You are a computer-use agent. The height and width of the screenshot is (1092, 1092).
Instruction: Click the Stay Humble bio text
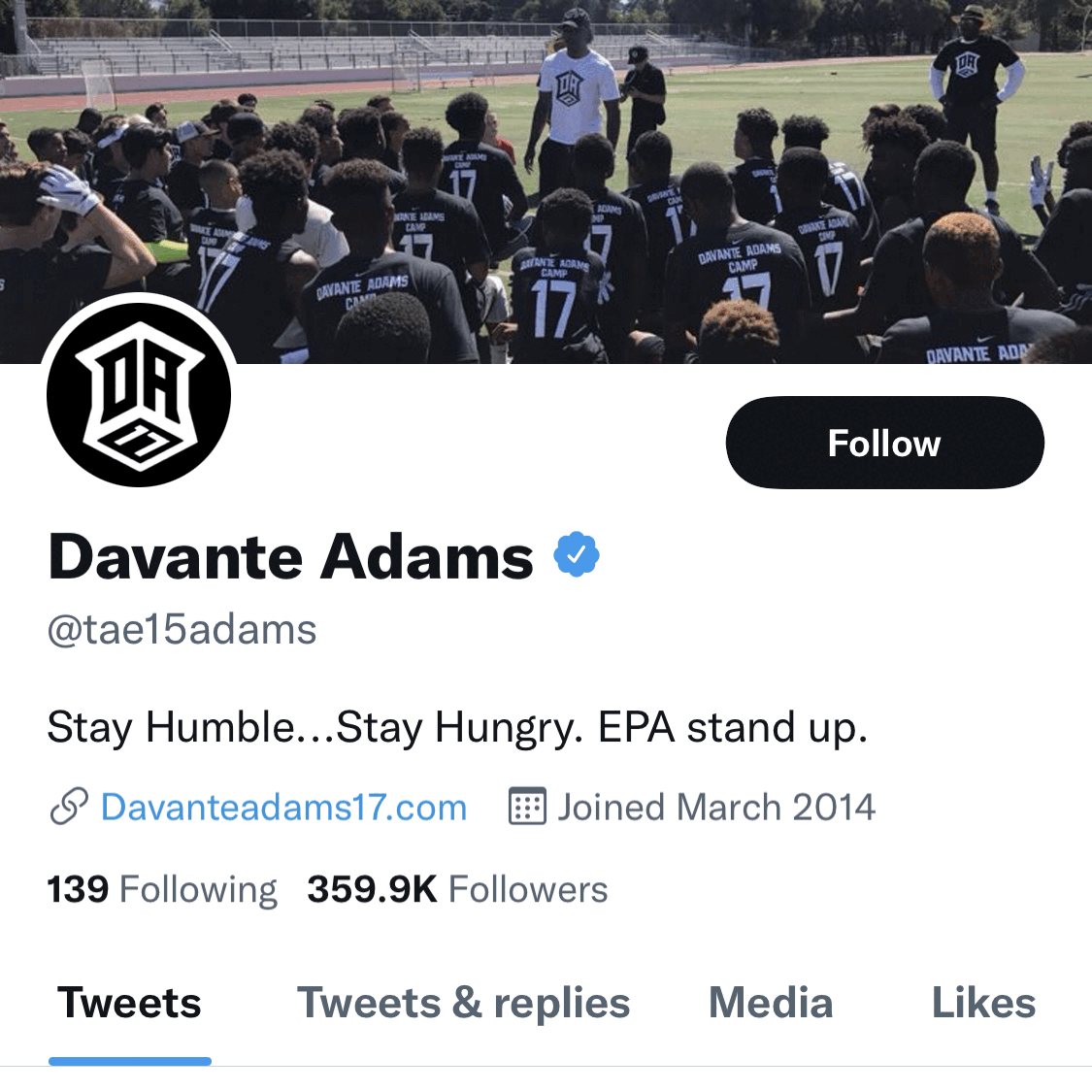[457, 728]
